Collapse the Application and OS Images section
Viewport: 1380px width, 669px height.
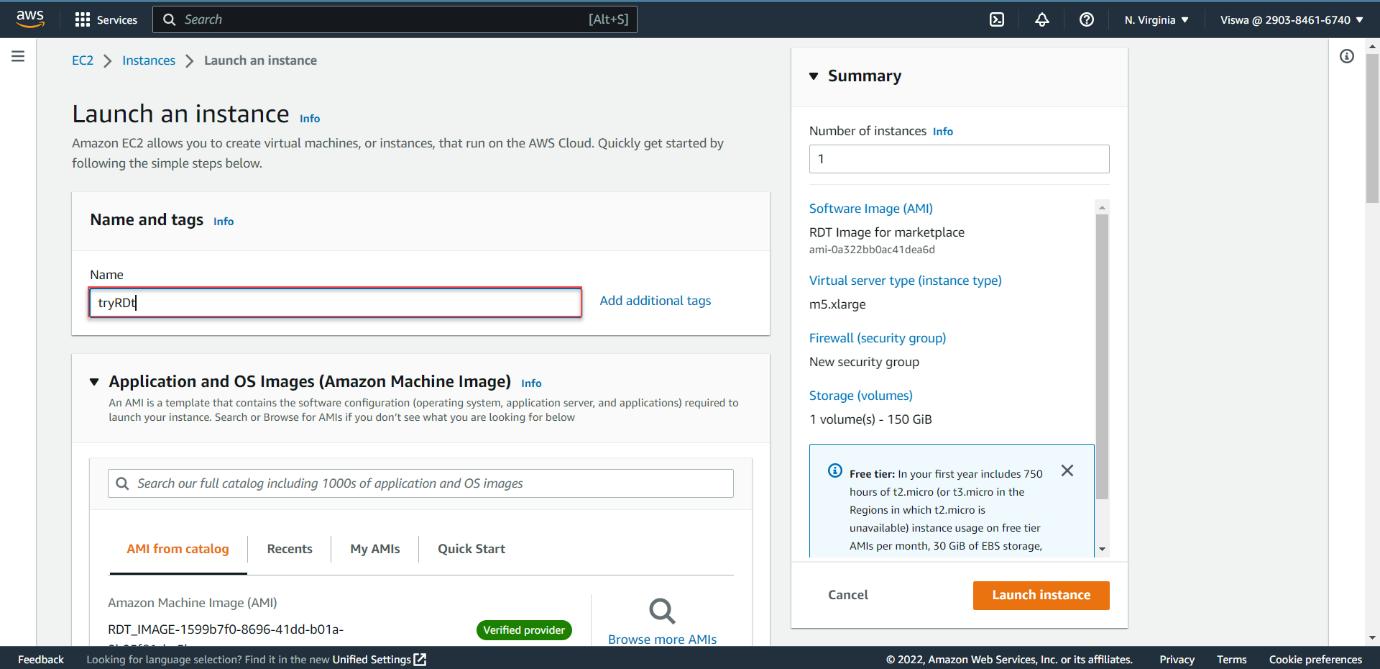94,382
